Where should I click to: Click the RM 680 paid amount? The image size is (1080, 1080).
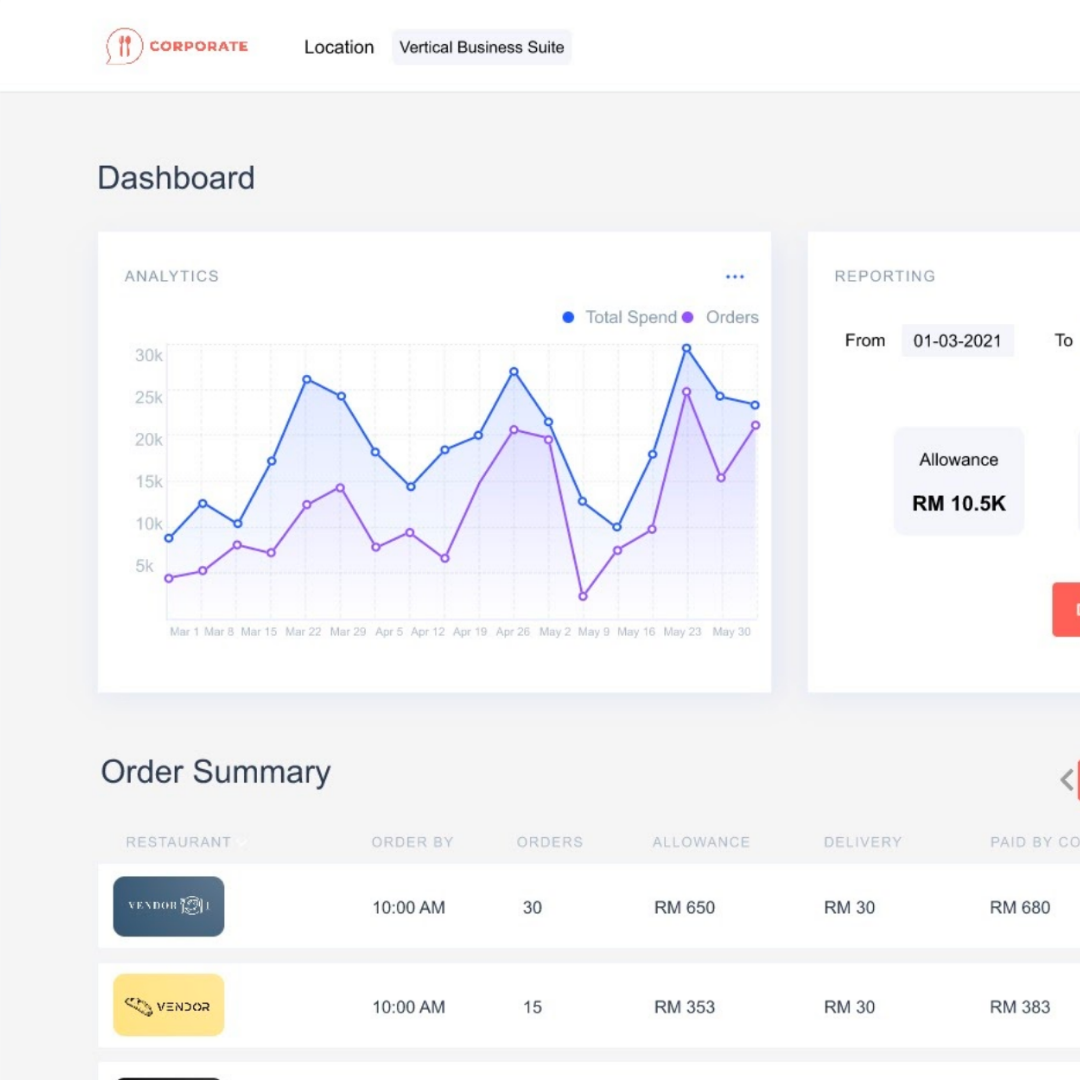pos(1019,907)
